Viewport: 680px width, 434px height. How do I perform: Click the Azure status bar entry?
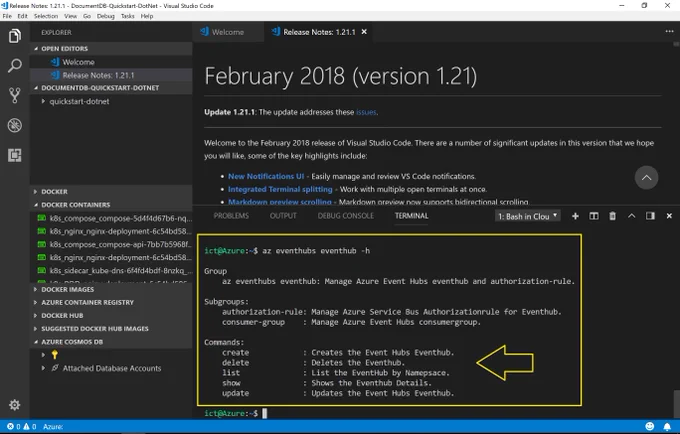tap(53, 427)
